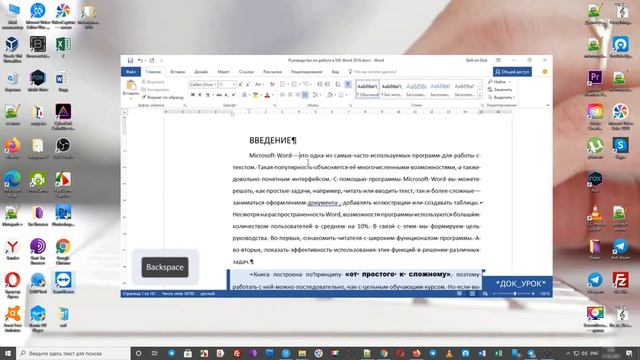Clear all formatting with the eraser icon

(x=272, y=84)
